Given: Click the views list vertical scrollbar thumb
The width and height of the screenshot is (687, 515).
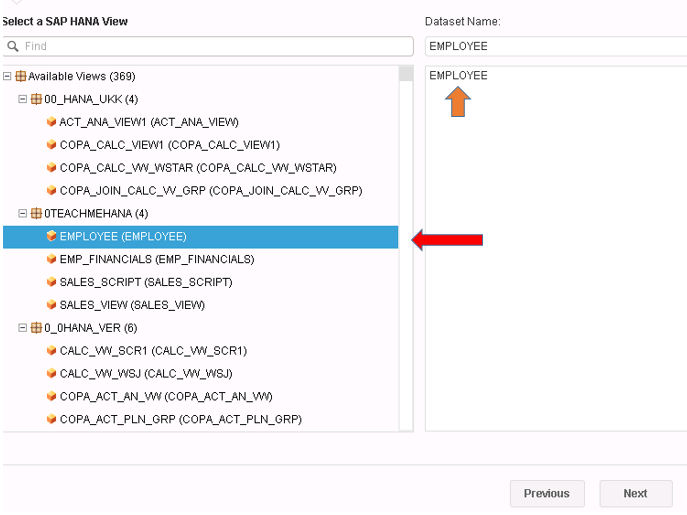Looking at the screenshot, I should pyautogui.click(x=406, y=74).
